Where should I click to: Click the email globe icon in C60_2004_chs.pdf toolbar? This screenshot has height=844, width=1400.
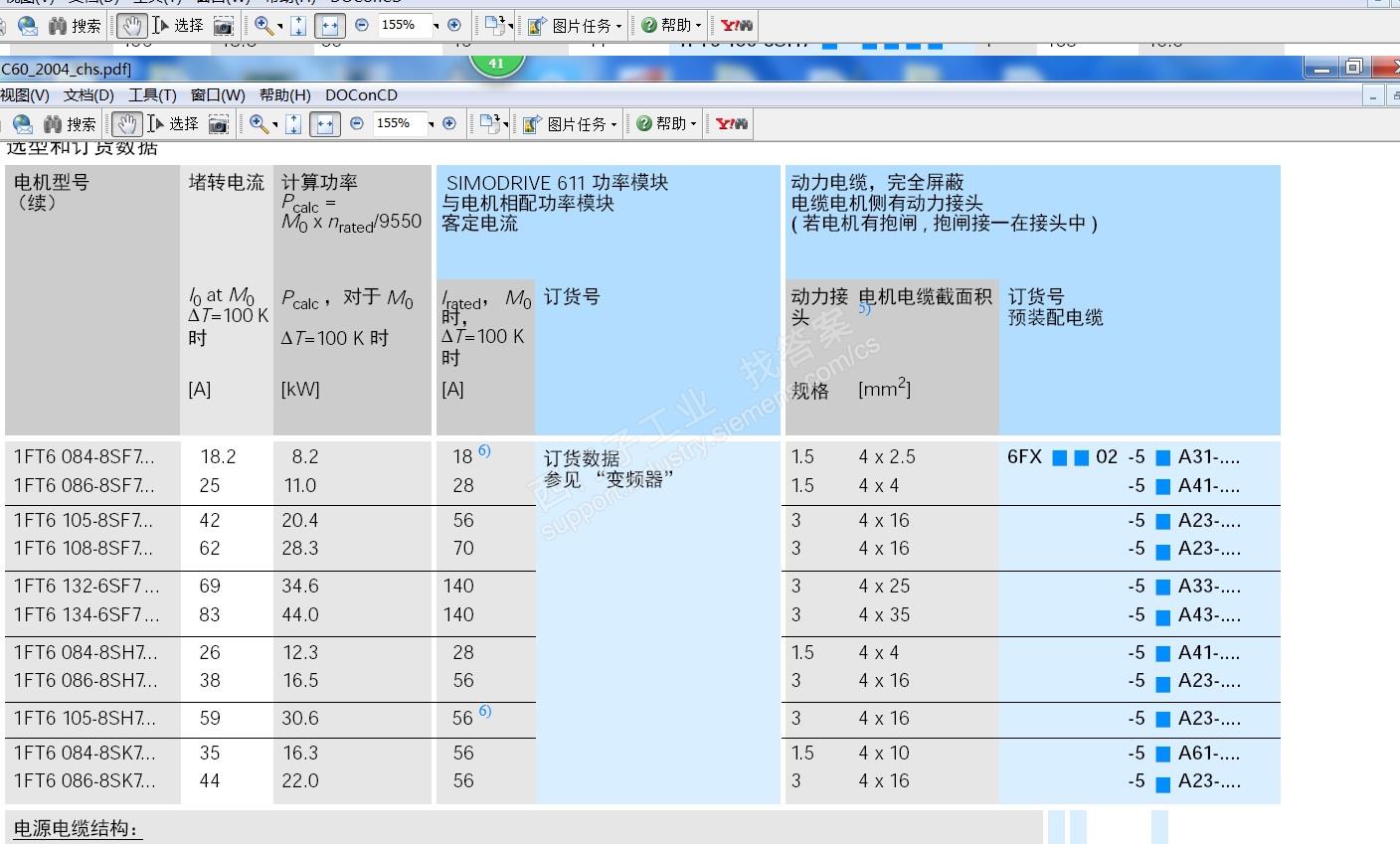[x=23, y=123]
